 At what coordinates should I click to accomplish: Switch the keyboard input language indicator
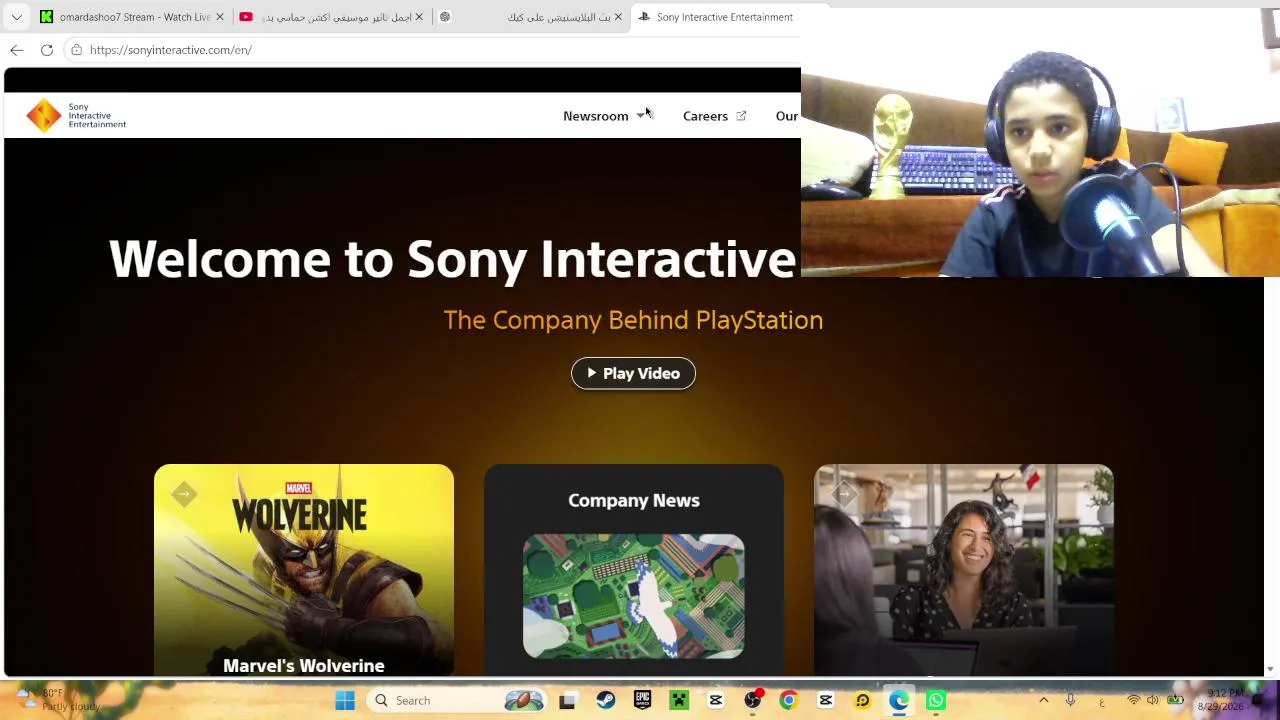tap(1102, 701)
